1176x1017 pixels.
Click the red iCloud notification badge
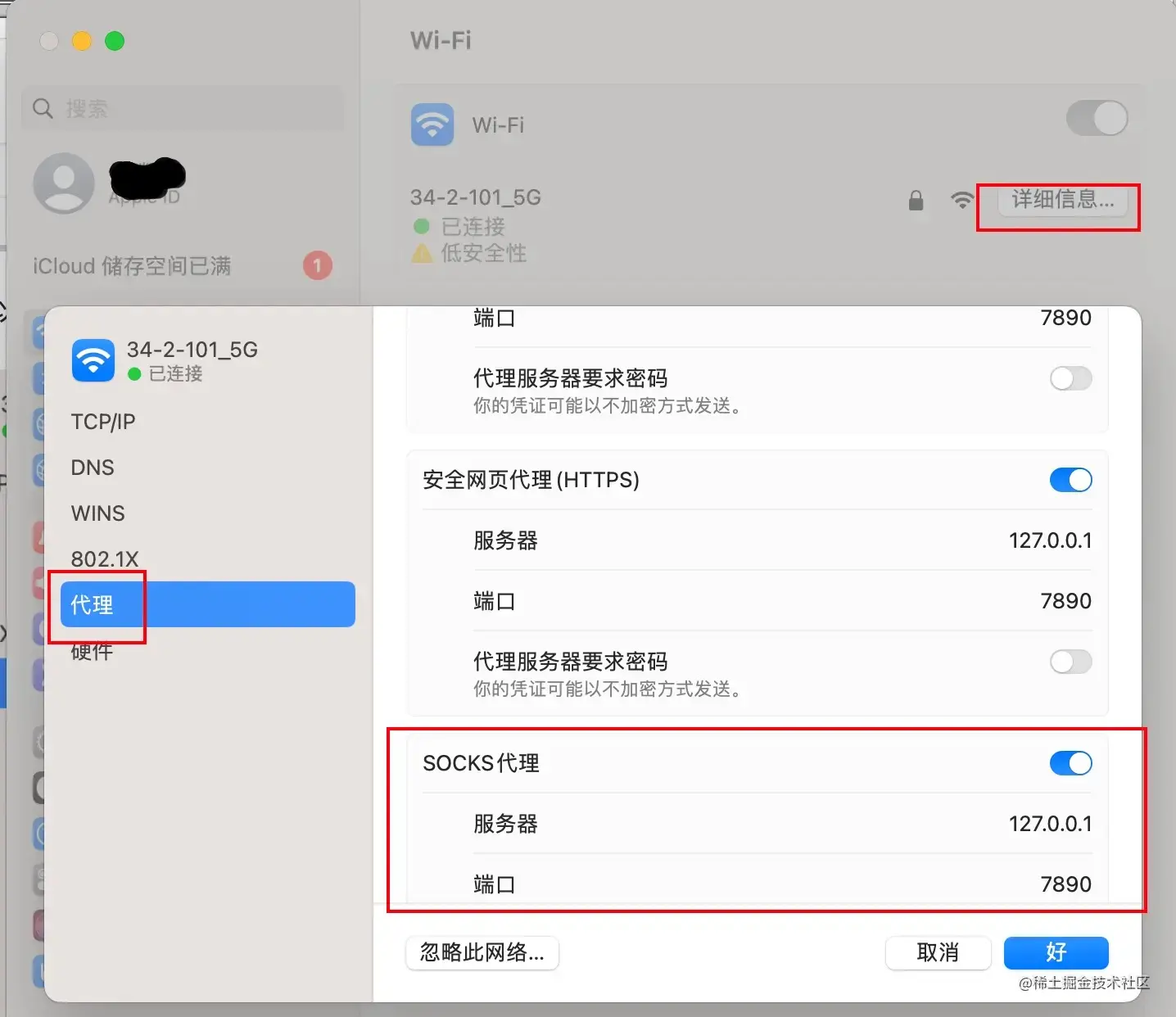point(318,265)
